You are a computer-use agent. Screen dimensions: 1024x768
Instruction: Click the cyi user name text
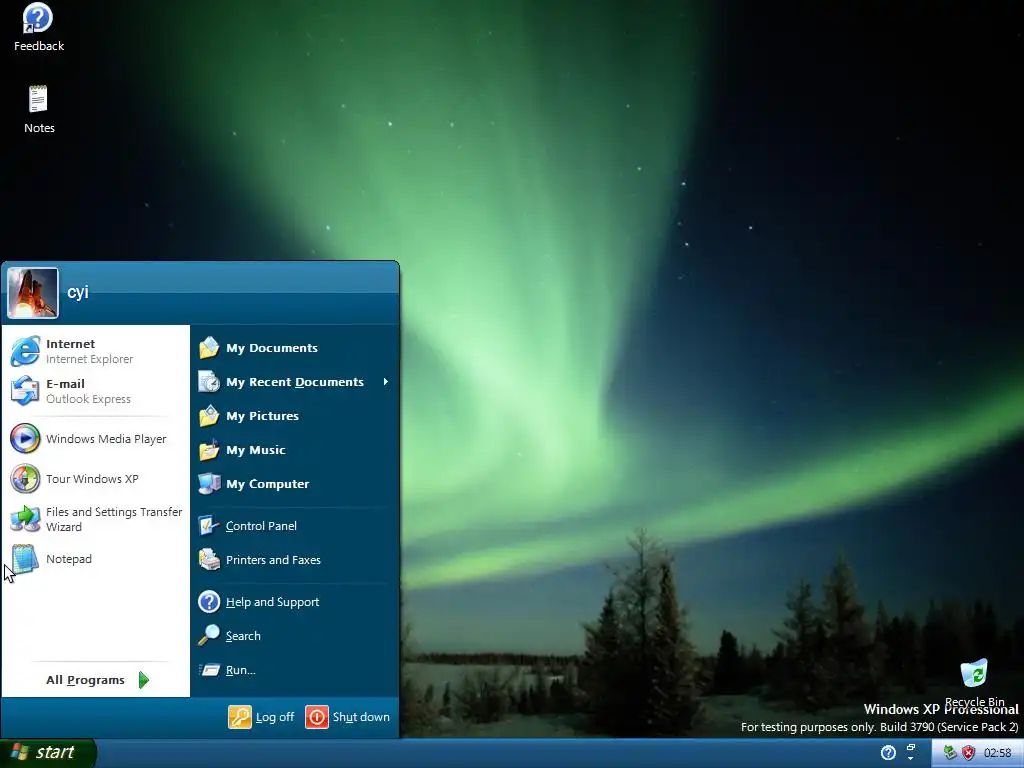click(78, 292)
